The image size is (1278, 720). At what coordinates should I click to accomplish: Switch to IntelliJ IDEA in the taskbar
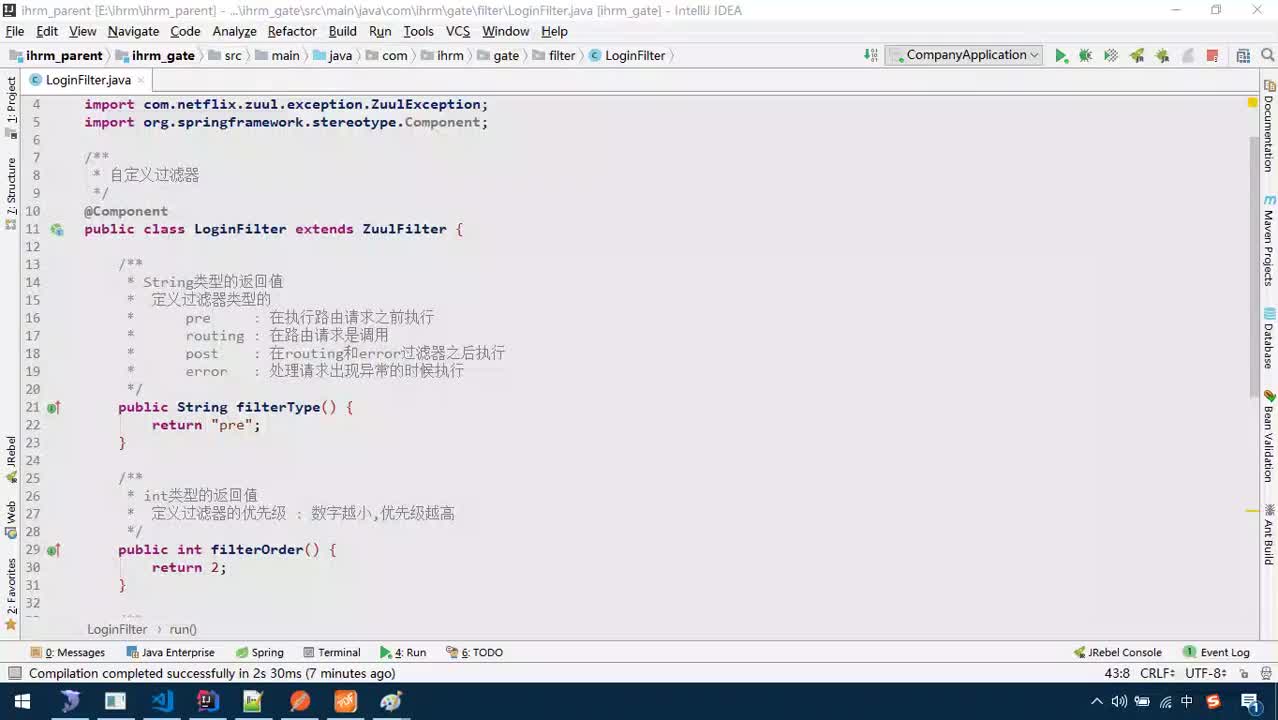(x=207, y=701)
